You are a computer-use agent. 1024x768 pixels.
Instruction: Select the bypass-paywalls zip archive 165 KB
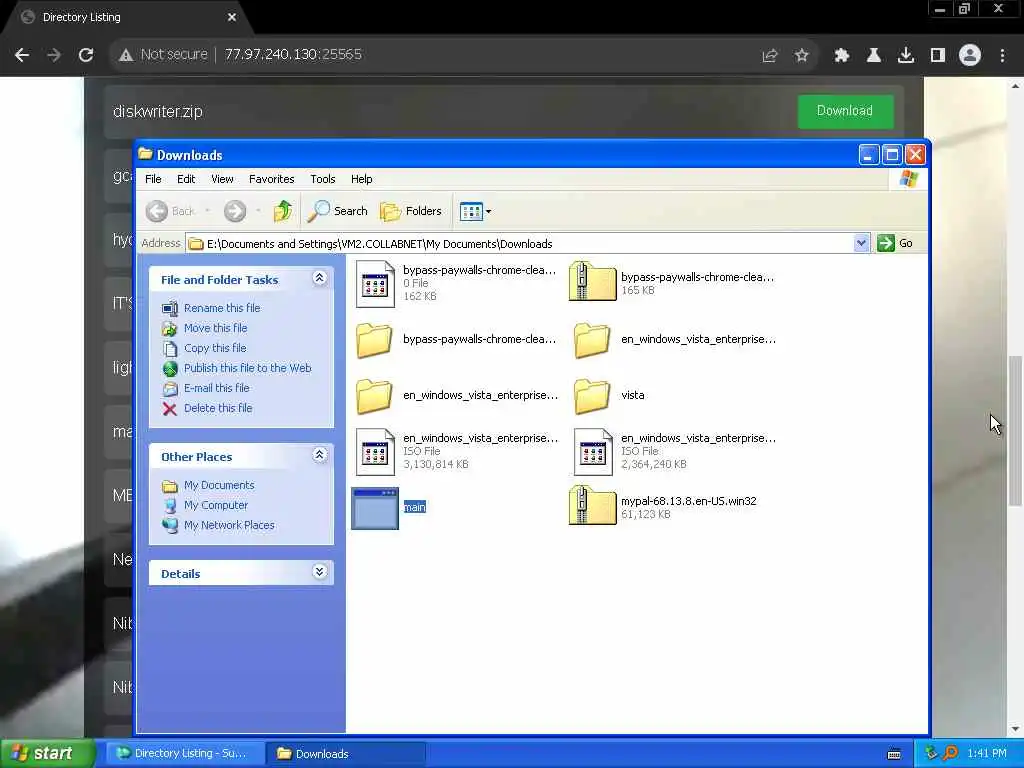click(592, 281)
